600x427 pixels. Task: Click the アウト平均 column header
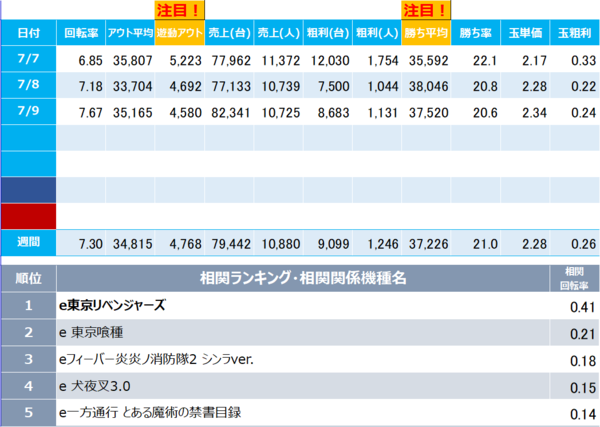130,33
